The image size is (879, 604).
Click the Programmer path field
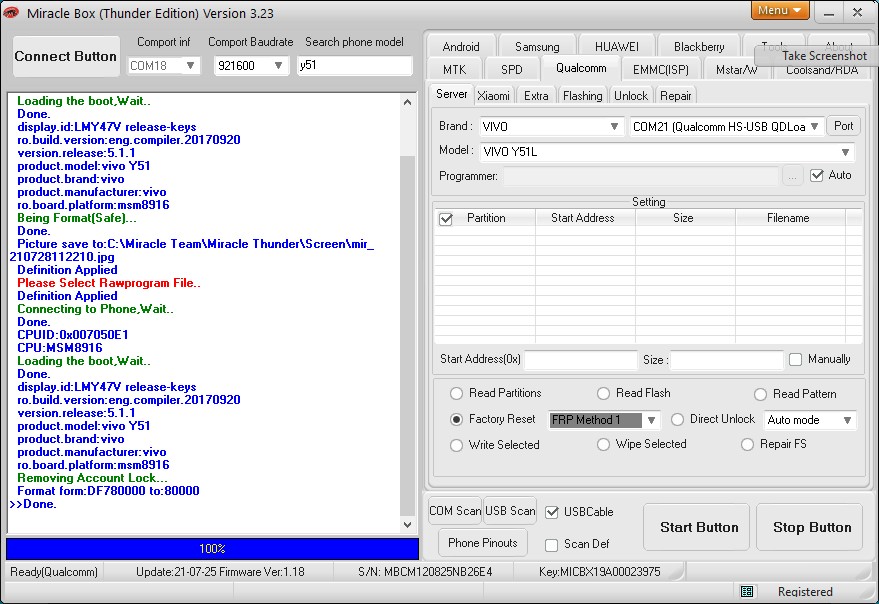click(x=640, y=176)
